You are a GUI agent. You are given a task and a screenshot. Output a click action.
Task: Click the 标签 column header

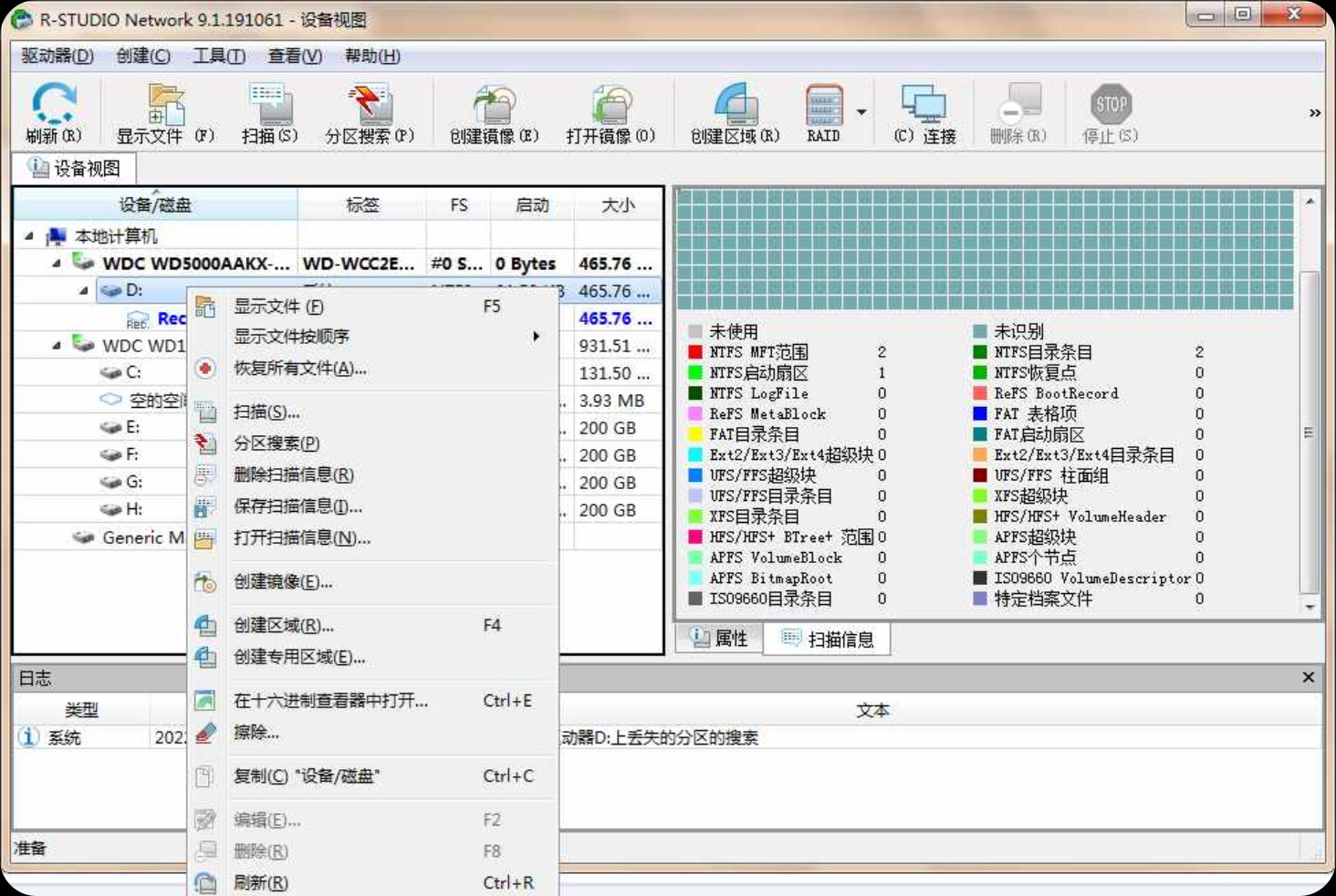[x=362, y=204]
